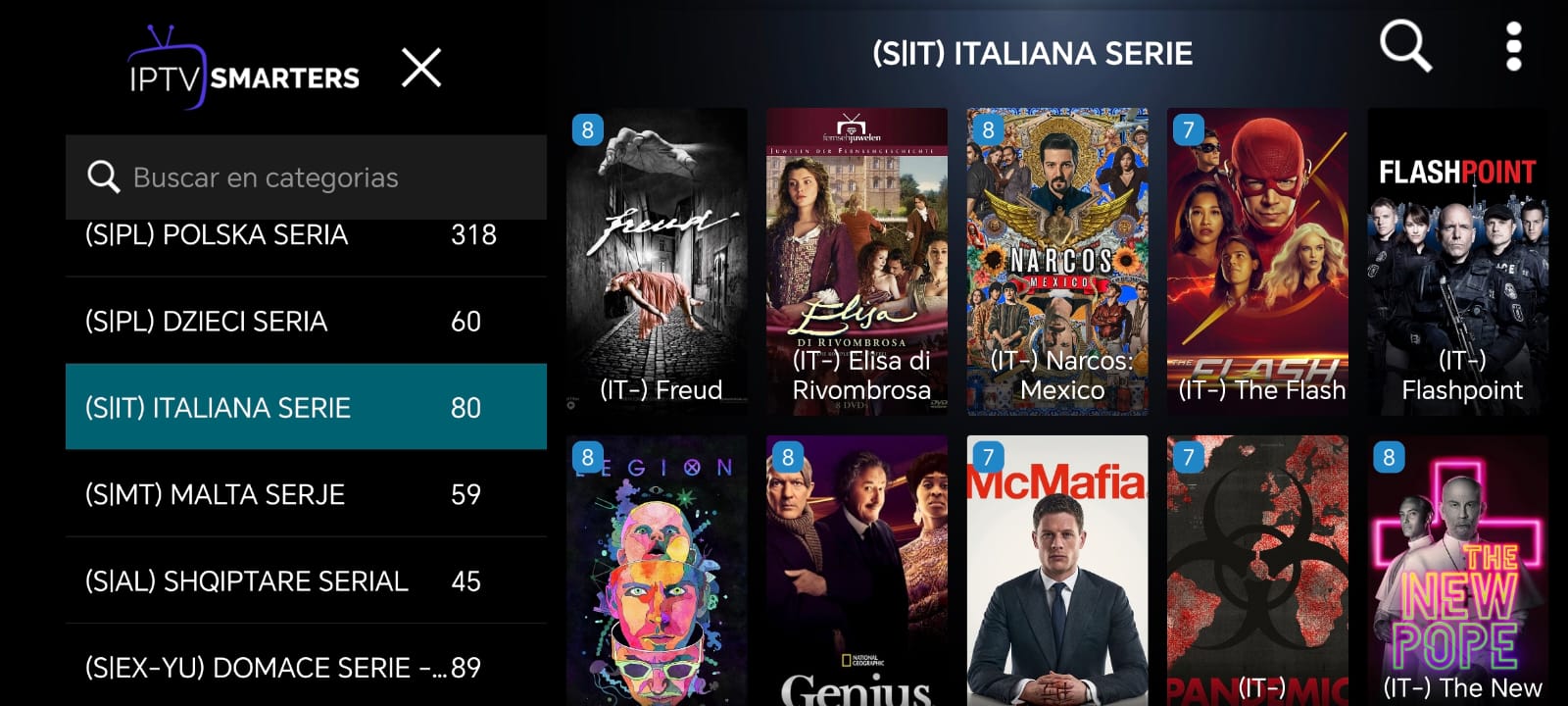The width and height of the screenshot is (1568, 706).
Task: Open the (S|AL) SHQIPTARE SERIAL category
Action: (x=306, y=580)
